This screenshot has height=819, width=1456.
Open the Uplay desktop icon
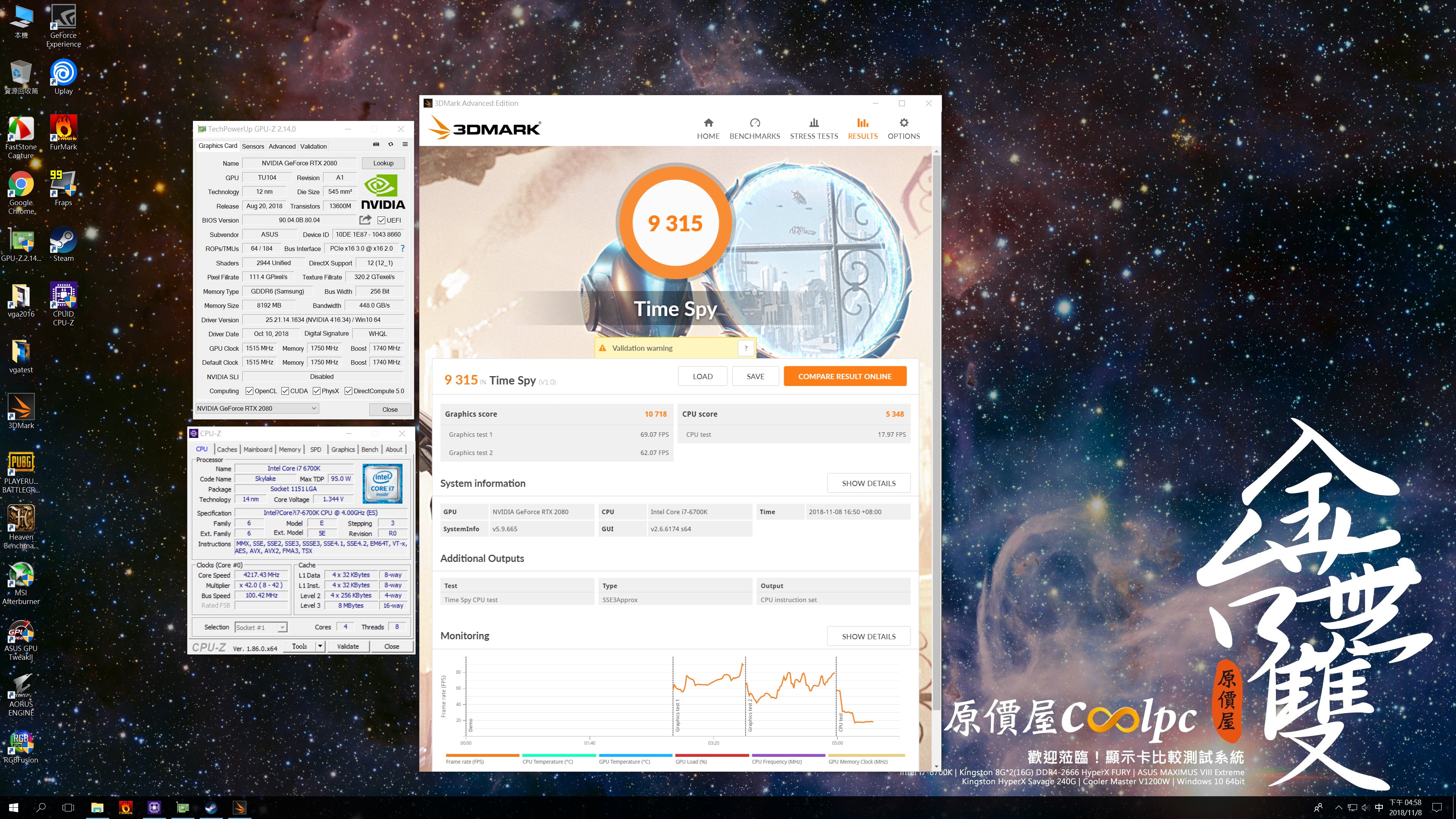click(63, 77)
